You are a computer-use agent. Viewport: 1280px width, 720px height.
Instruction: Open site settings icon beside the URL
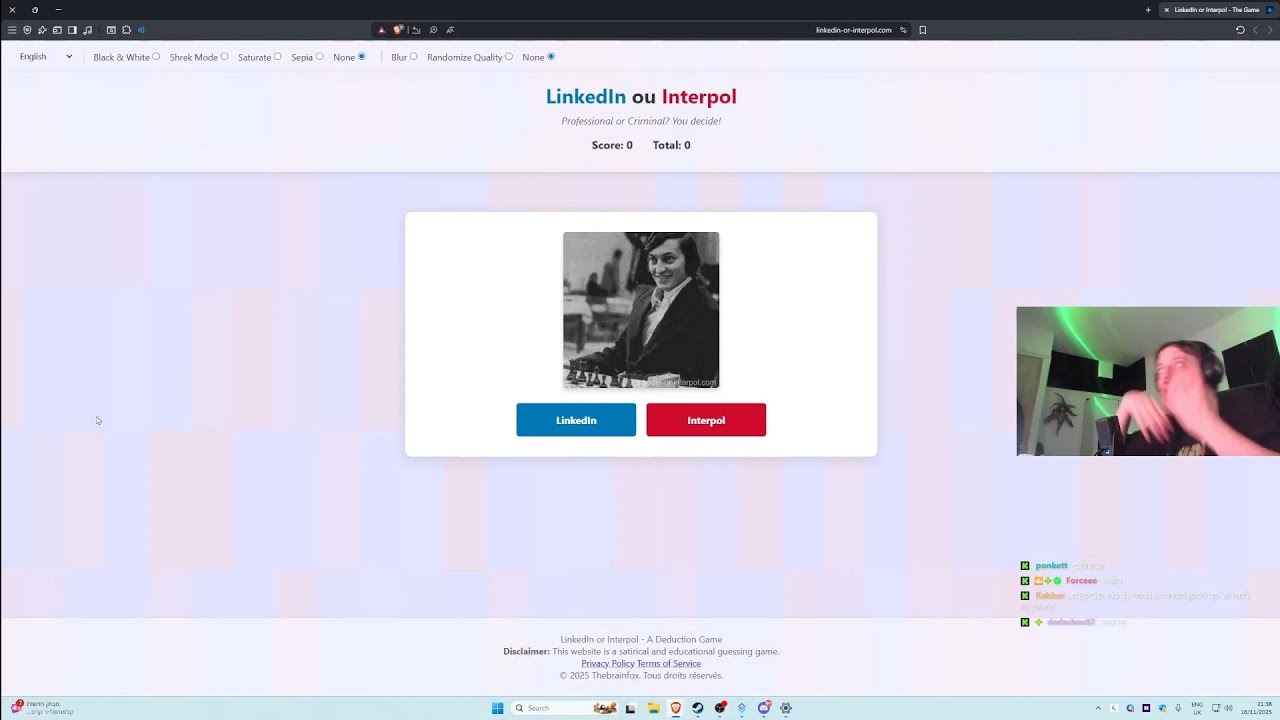pos(903,30)
